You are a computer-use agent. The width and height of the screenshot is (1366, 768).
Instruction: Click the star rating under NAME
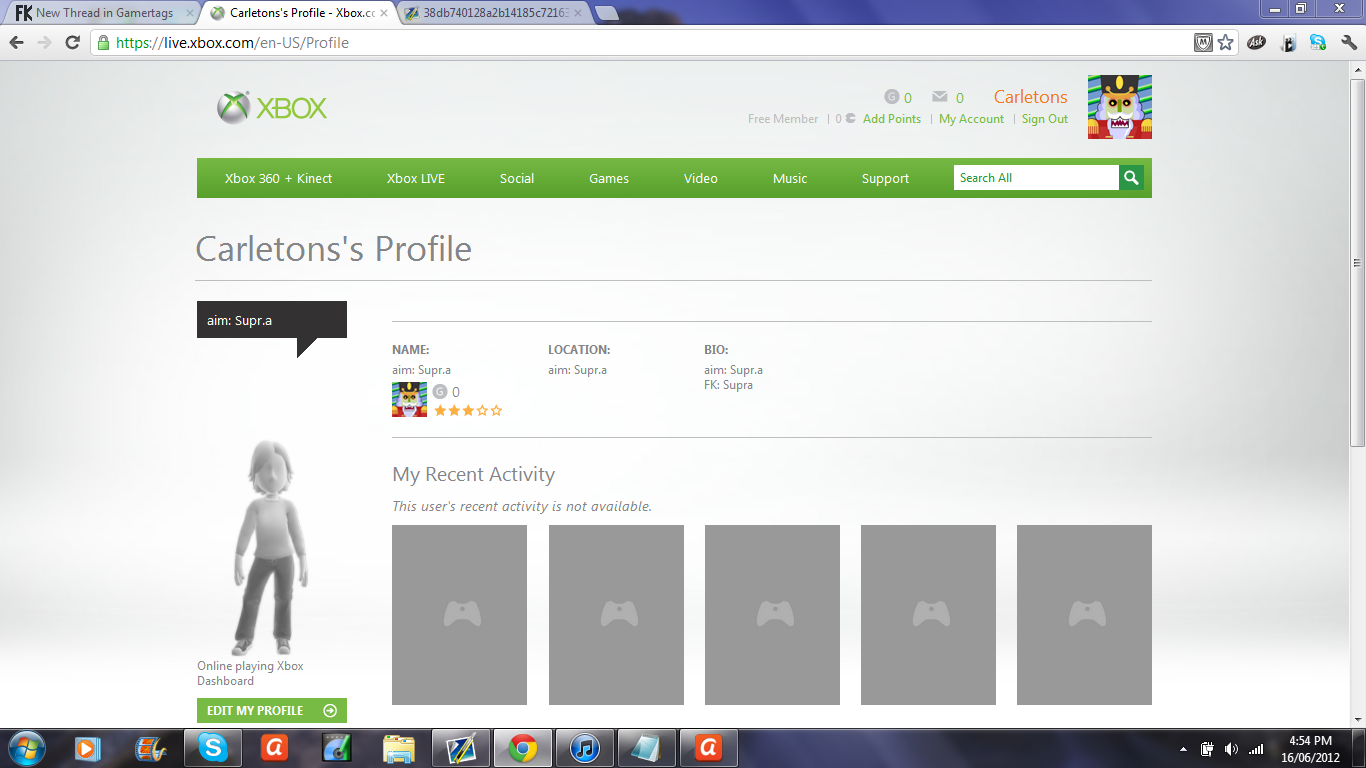click(468, 410)
